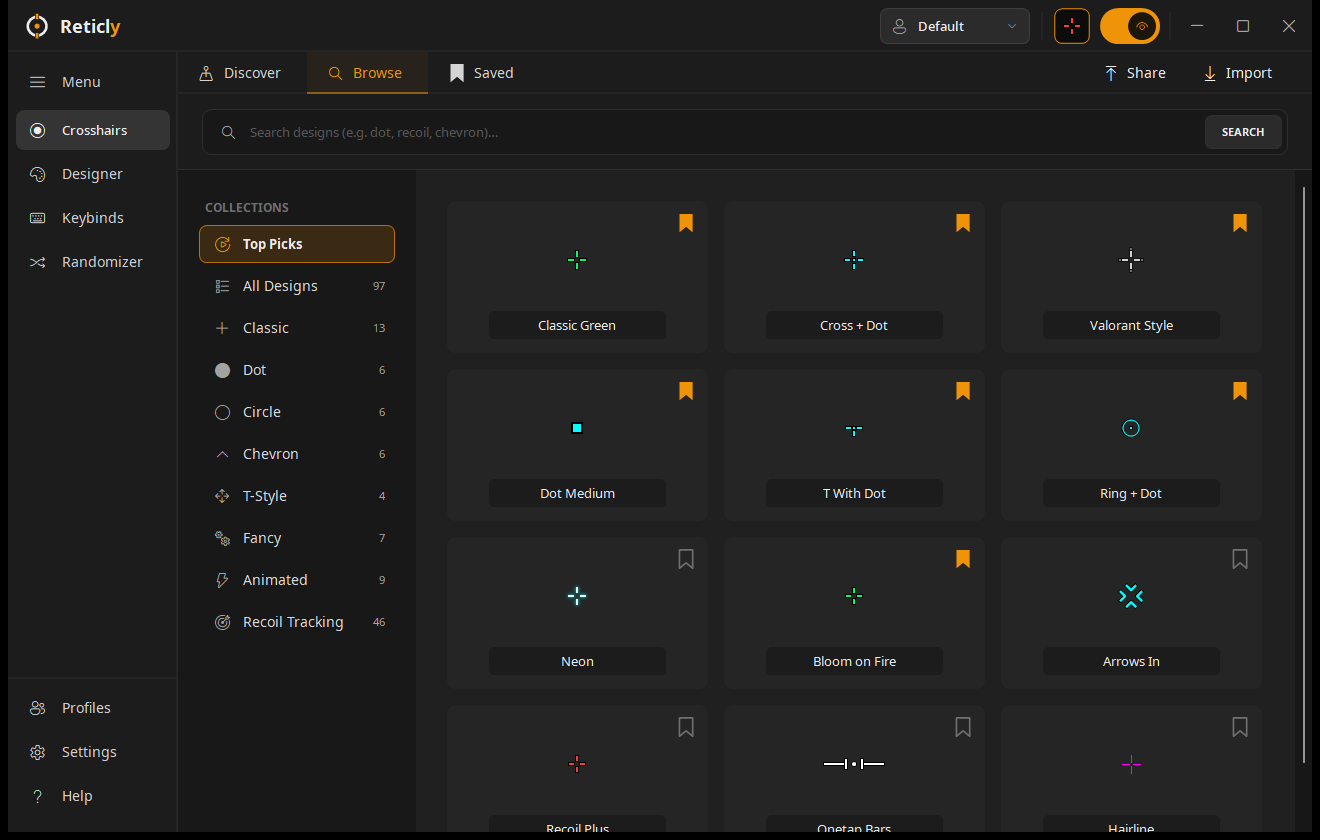Viewport: 1320px width, 840px height.
Task: Switch to the Discover tab
Action: (x=240, y=73)
